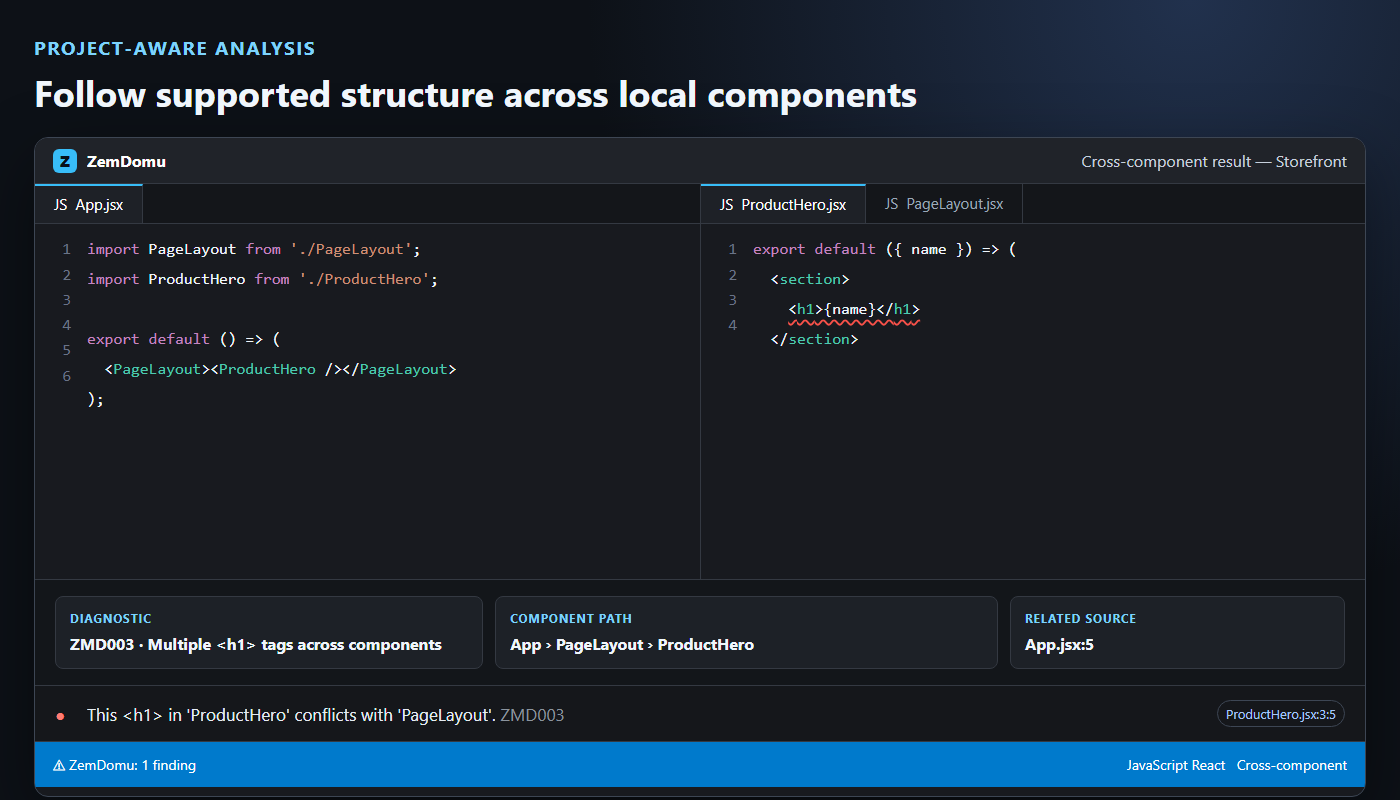
Task: Click the 'export default () => (' line in App.jsx
Action: pyautogui.click(x=184, y=339)
